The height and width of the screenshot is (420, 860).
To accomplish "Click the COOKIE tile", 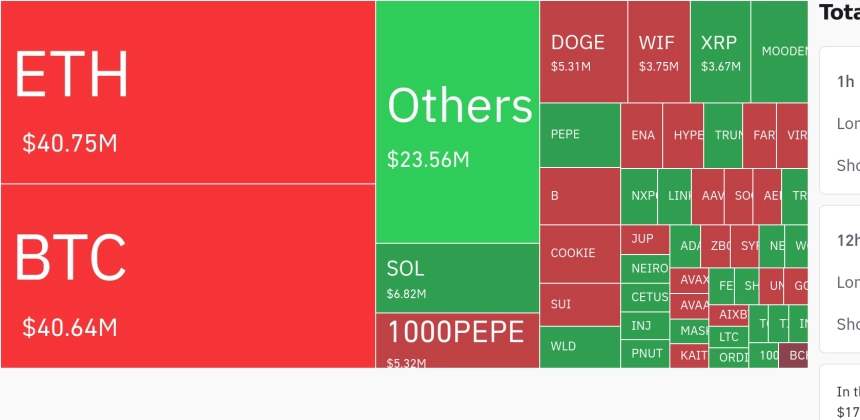I will click(x=580, y=254).
